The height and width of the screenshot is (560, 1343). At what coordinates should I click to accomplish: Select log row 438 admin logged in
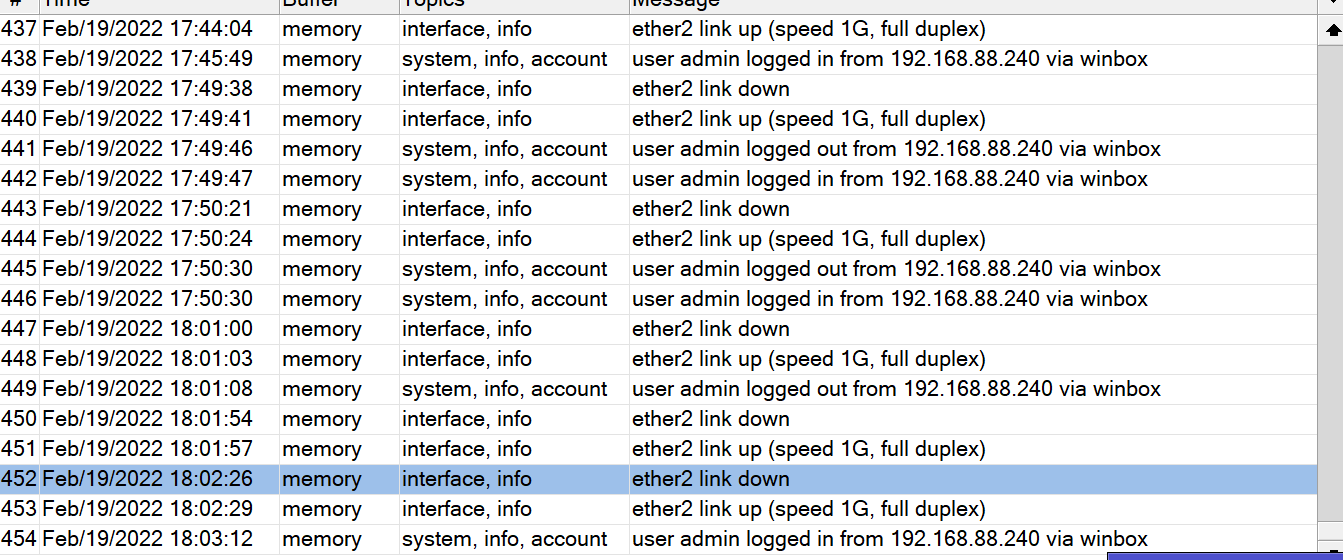click(x=660, y=59)
